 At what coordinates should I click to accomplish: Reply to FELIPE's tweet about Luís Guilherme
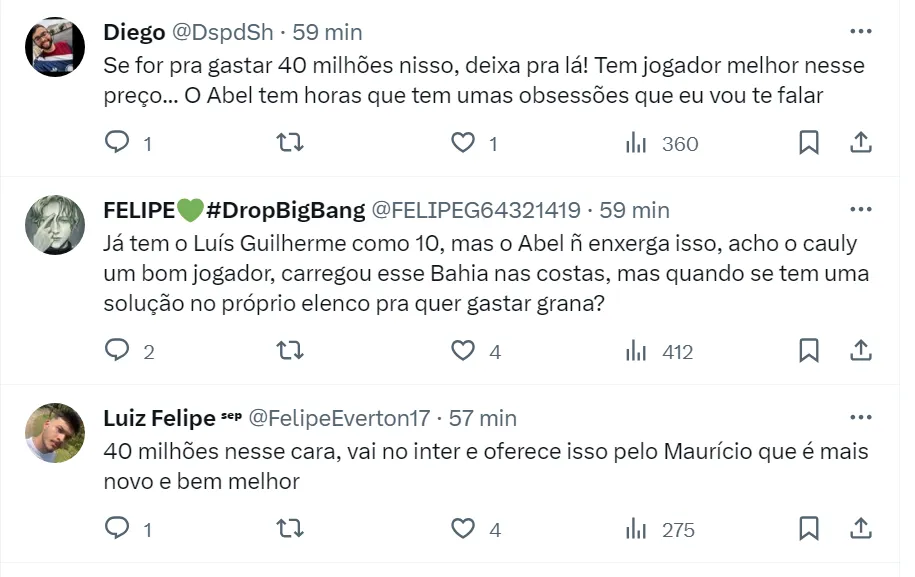(x=118, y=351)
